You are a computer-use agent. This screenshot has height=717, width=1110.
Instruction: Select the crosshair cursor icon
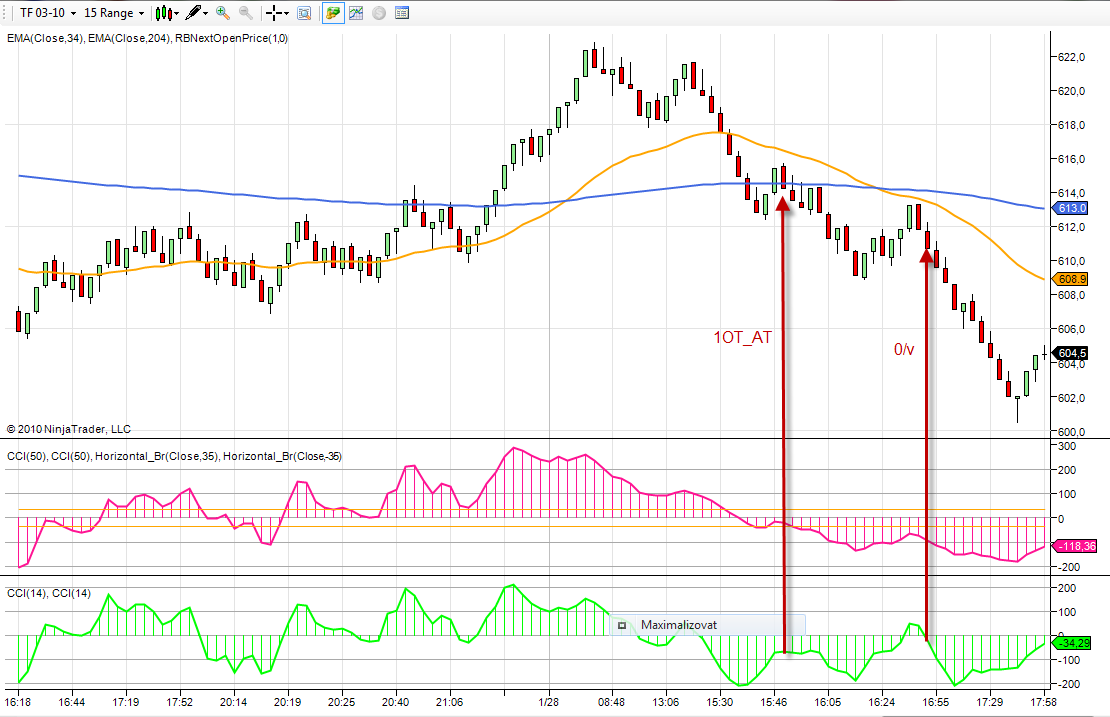[274, 13]
